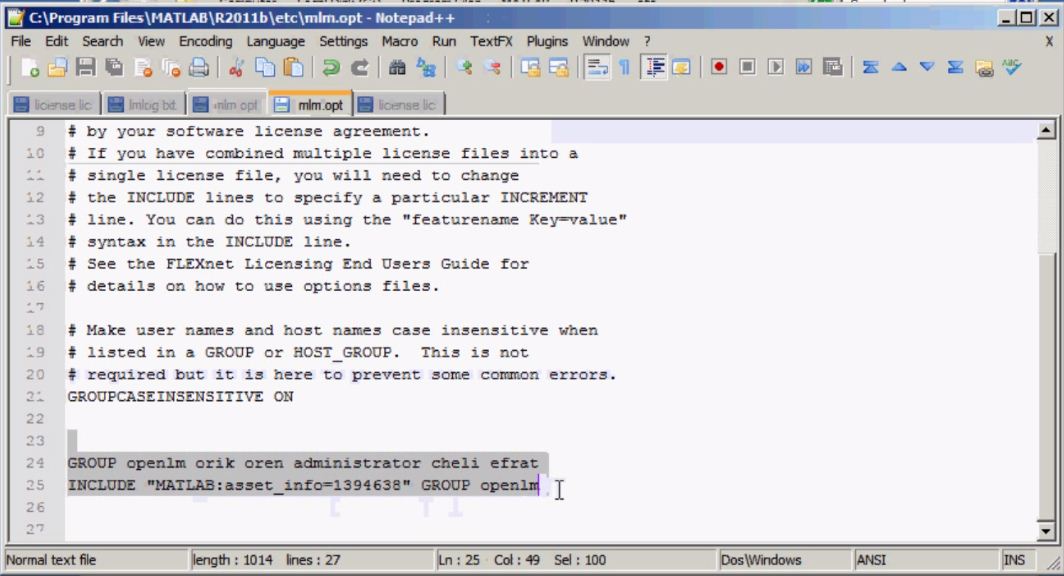Click the INS indicator in status bar

[1011, 560]
